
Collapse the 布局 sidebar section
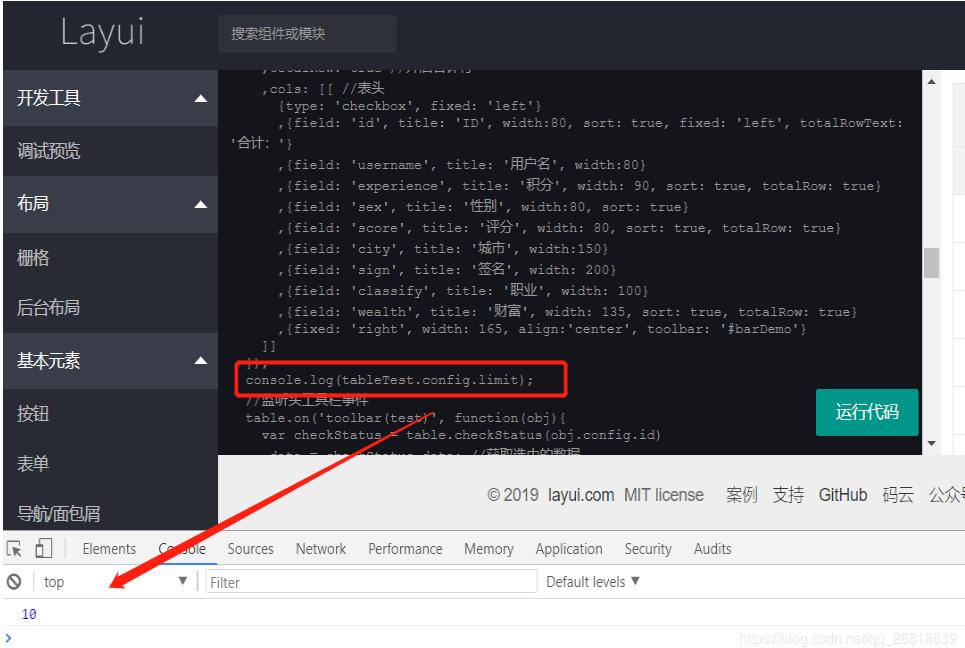[x=111, y=204]
